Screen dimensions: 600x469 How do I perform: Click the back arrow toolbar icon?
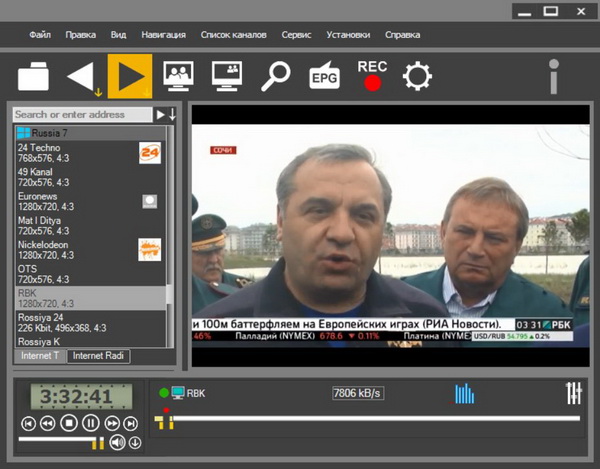click(x=81, y=76)
